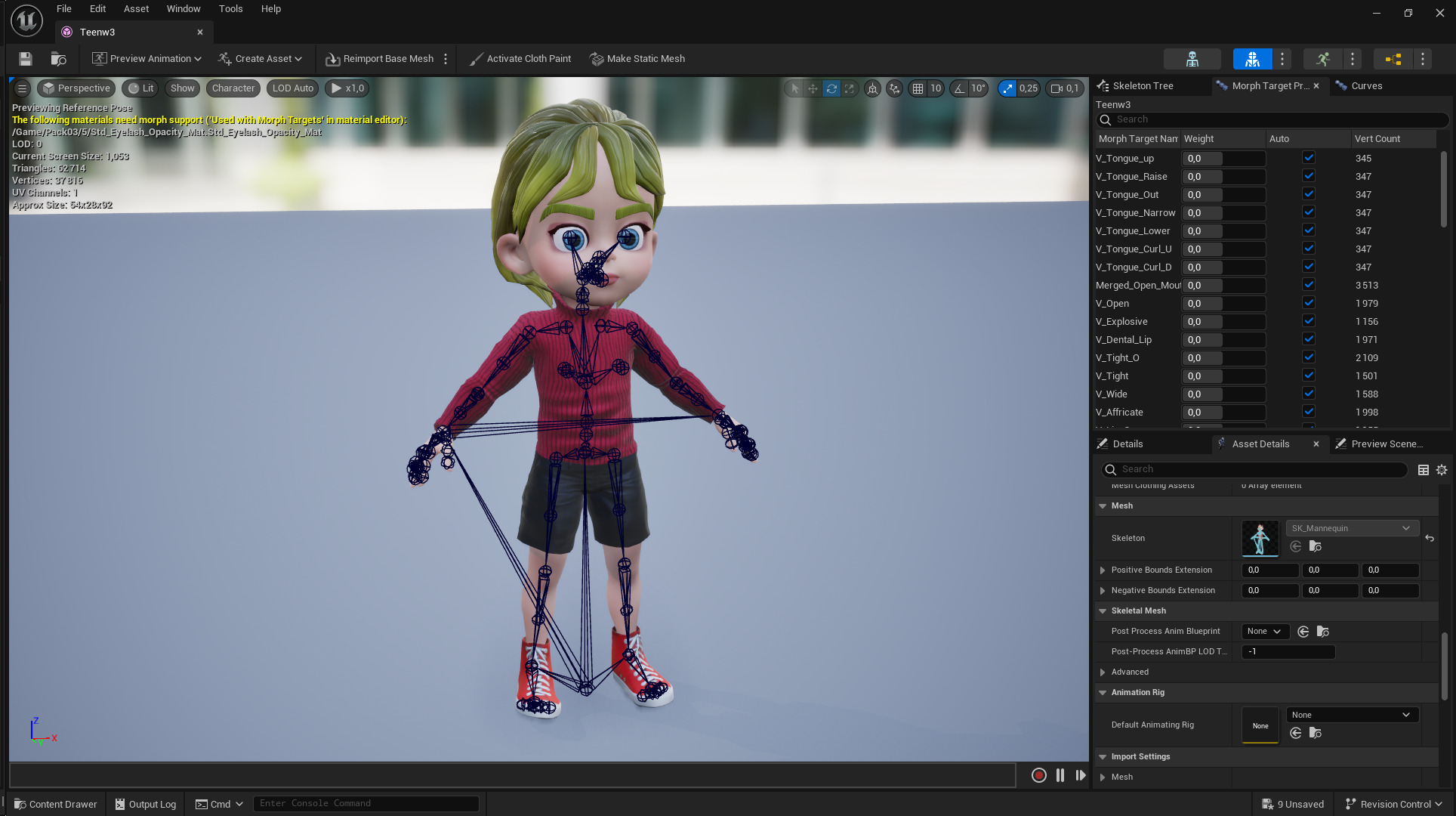Click Reimport Base Mesh button

tap(380, 59)
